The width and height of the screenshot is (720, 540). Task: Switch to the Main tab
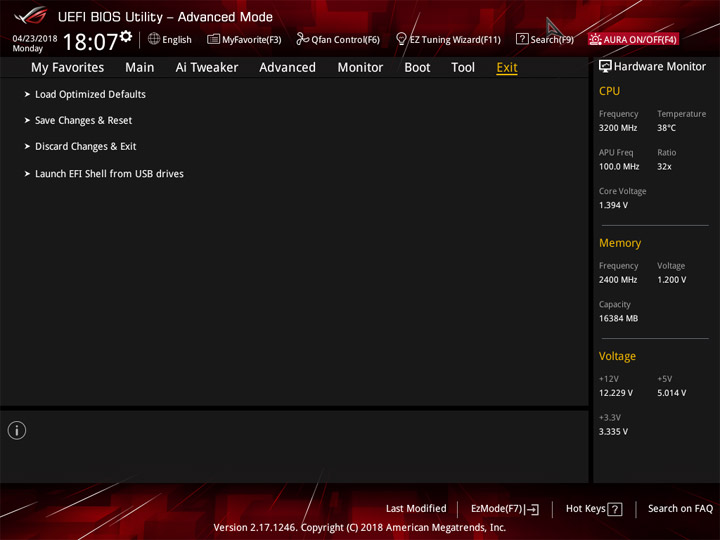pos(140,68)
